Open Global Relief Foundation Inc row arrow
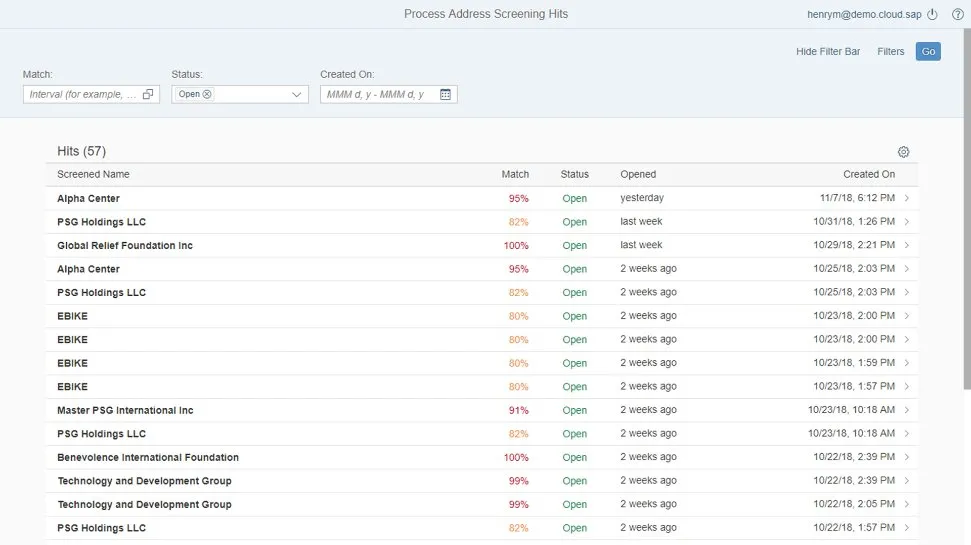 (x=906, y=245)
